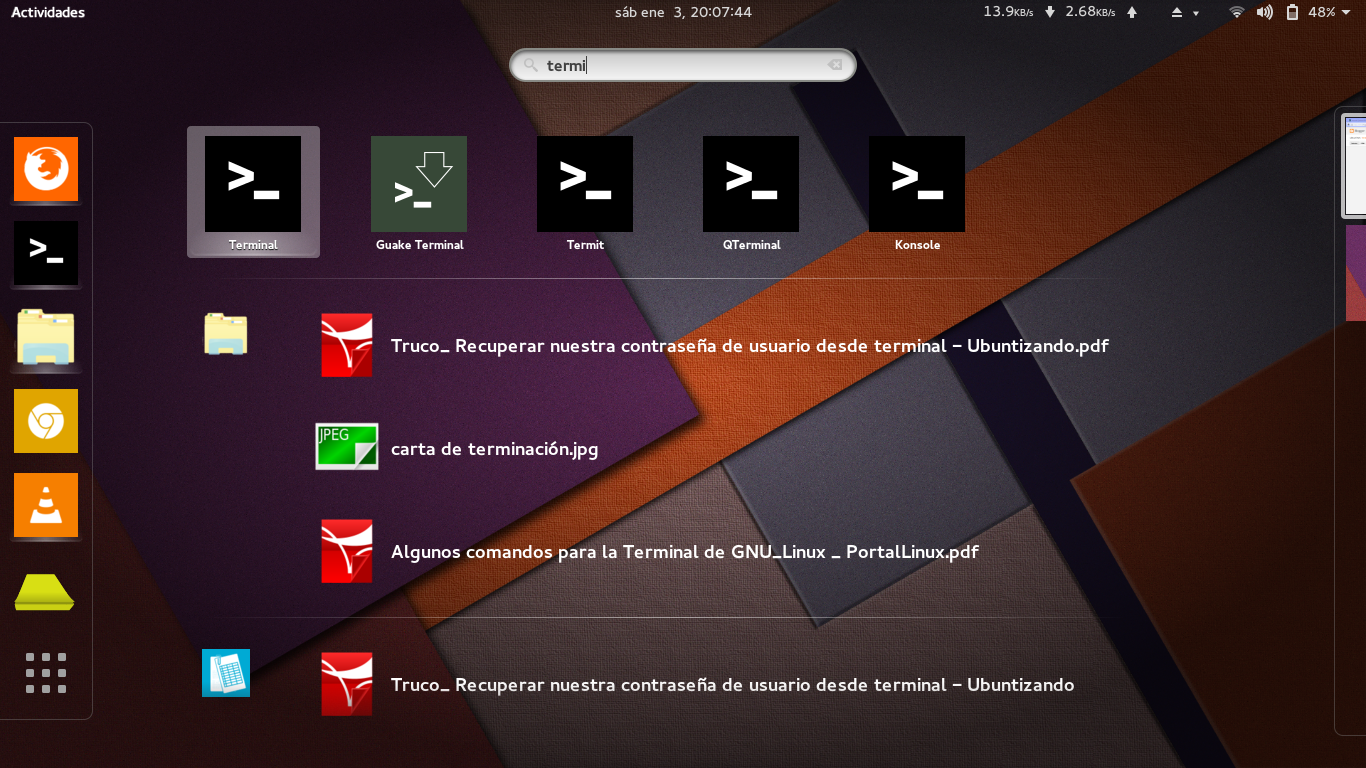This screenshot has height=768, width=1366.
Task: Launch Termit from the search results
Action: 584,184
